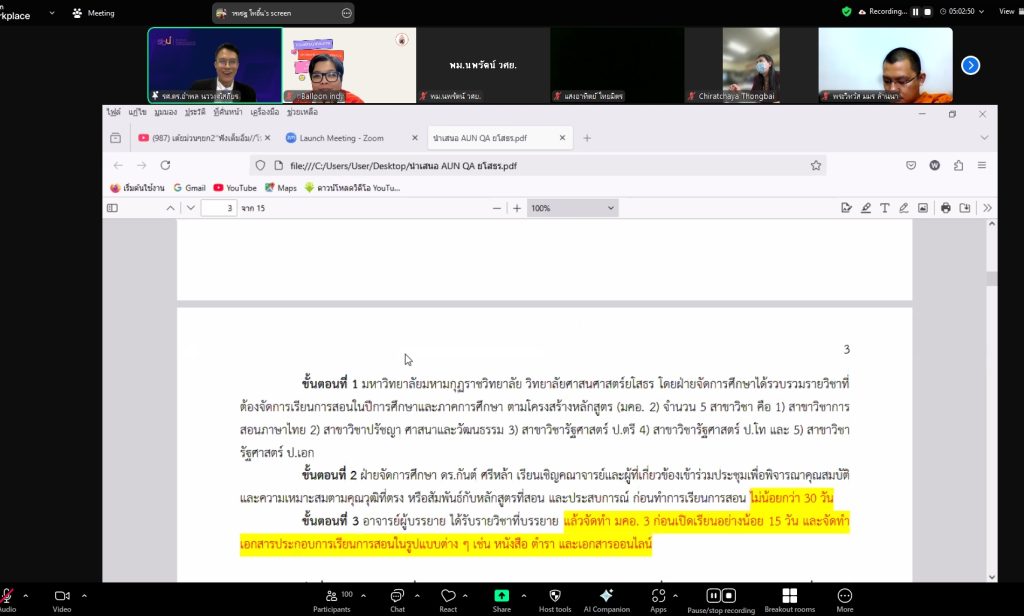1024x616 pixels.
Task: Expand Zoom Video options caret
Action: 84,596
